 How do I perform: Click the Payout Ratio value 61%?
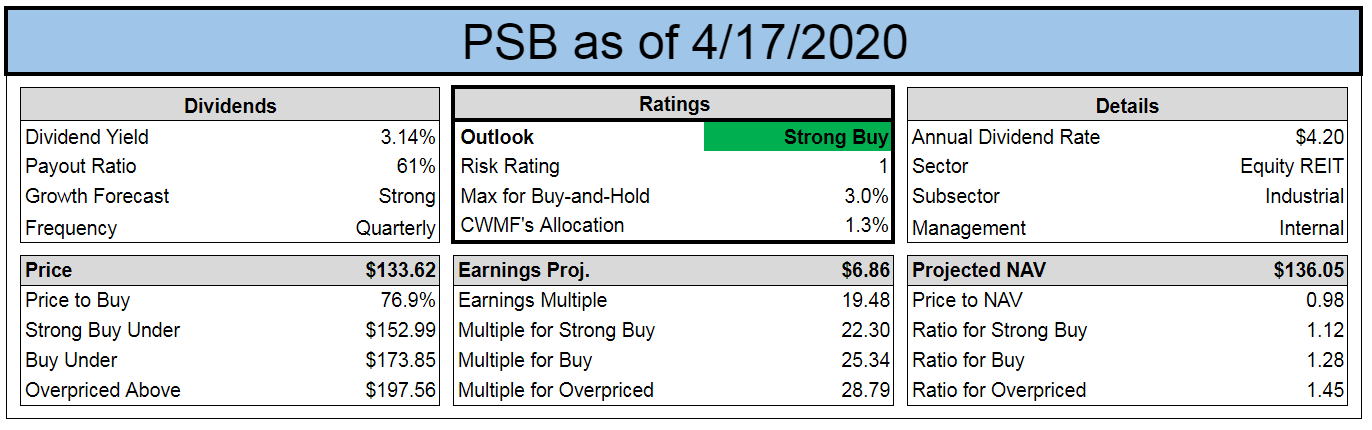tap(415, 167)
